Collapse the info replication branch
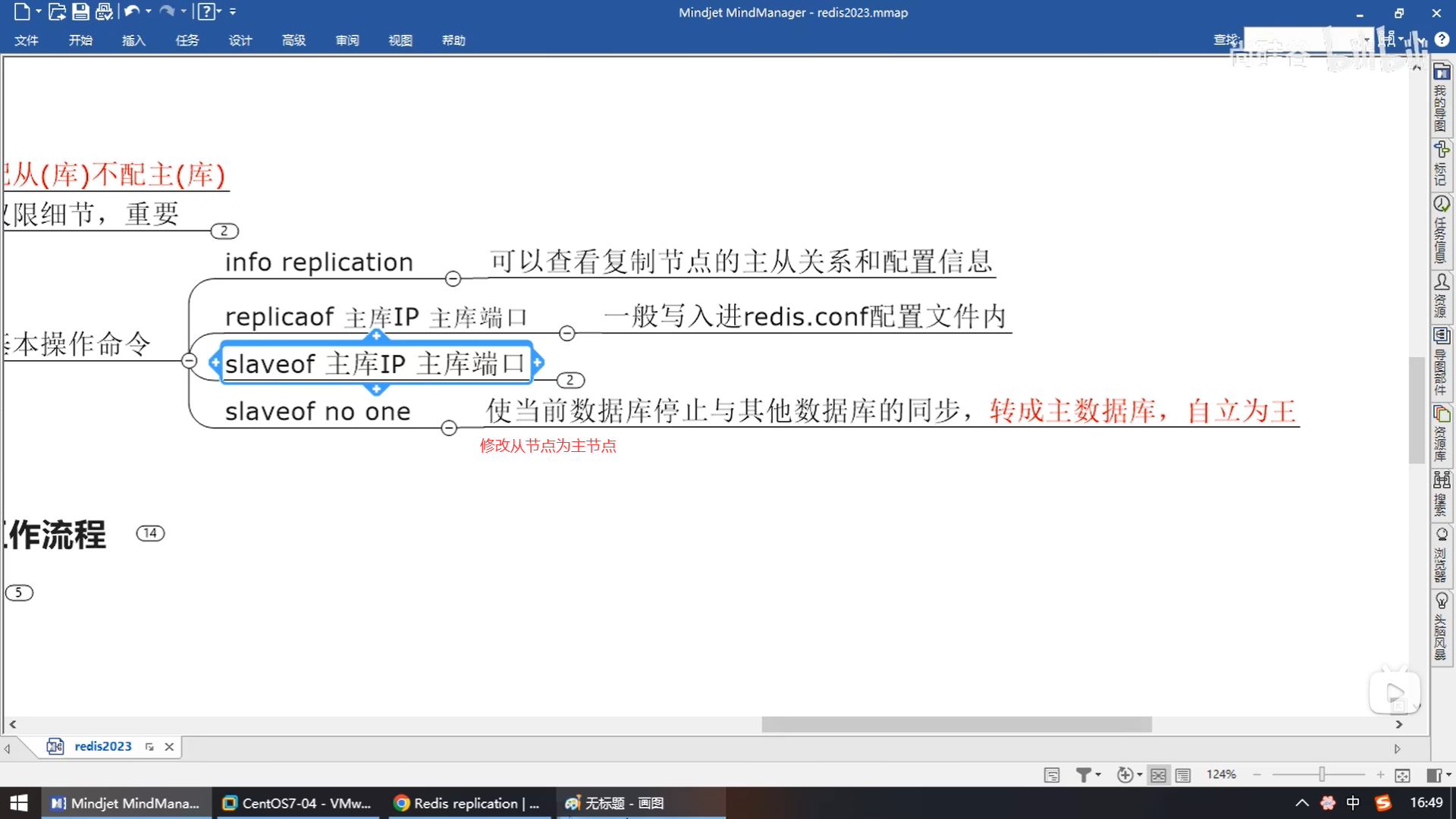Image resolution: width=1456 pixels, height=819 pixels. 453,279
